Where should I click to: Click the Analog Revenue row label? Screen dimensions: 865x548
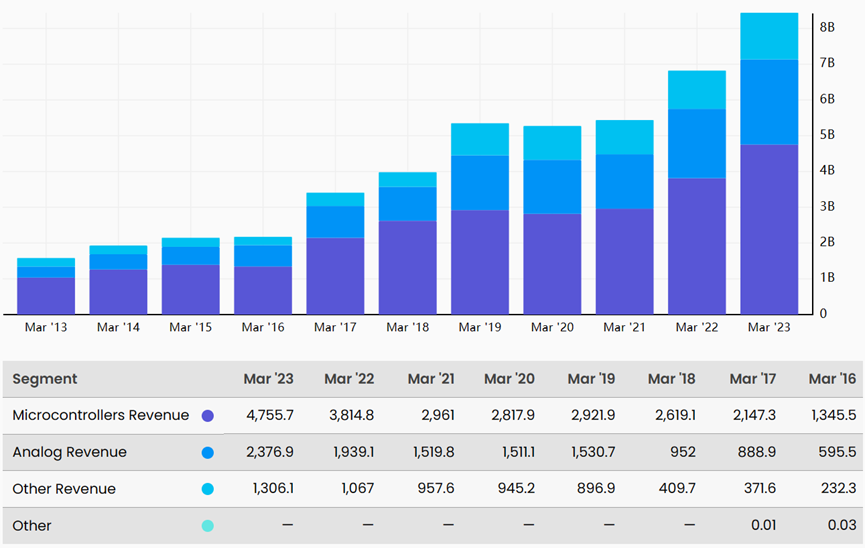coord(70,452)
